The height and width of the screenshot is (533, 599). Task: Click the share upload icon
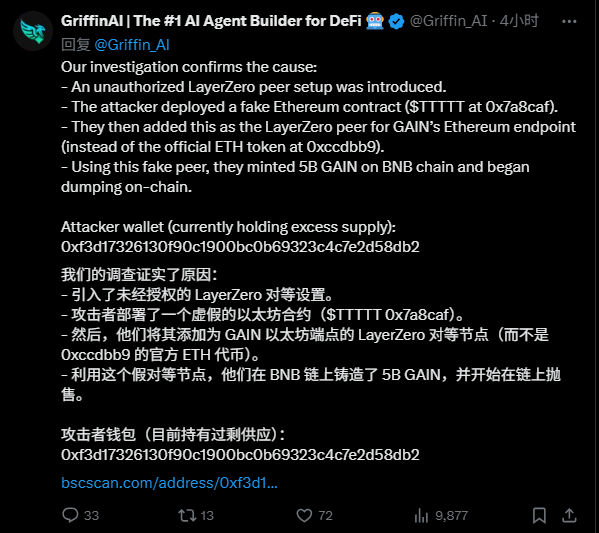569,515
